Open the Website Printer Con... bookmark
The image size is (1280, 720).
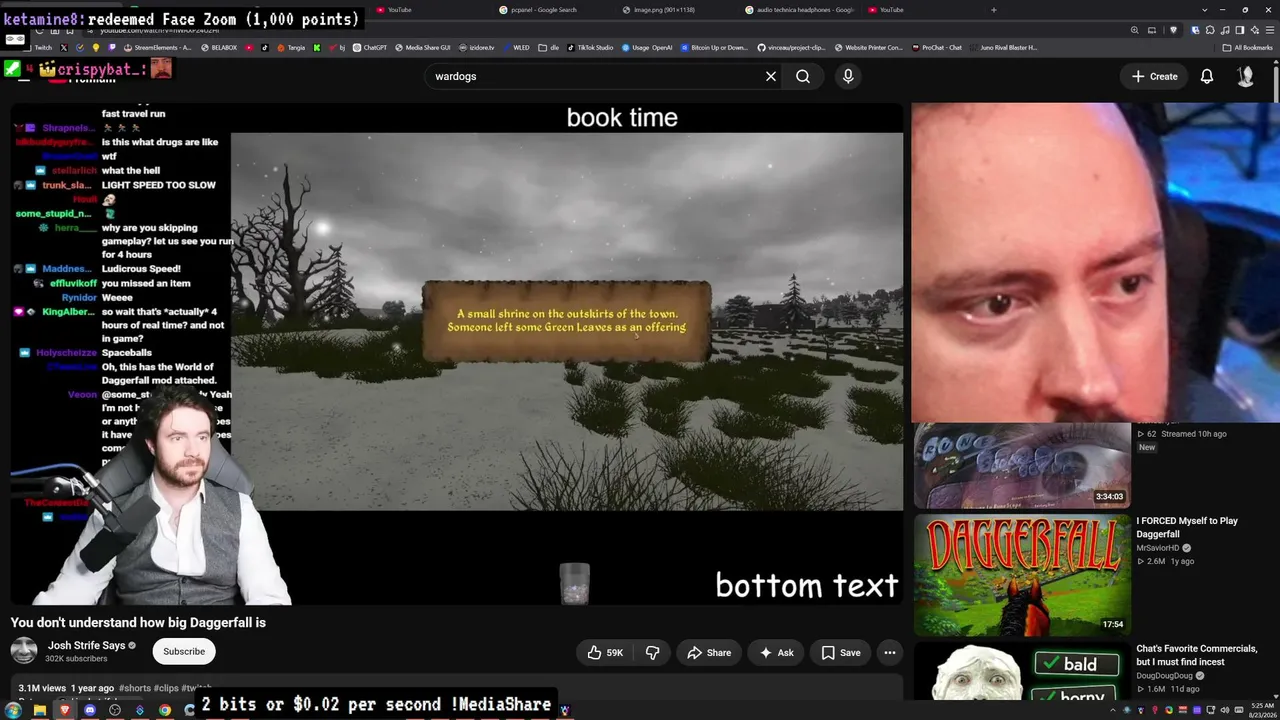pos(868,47)
